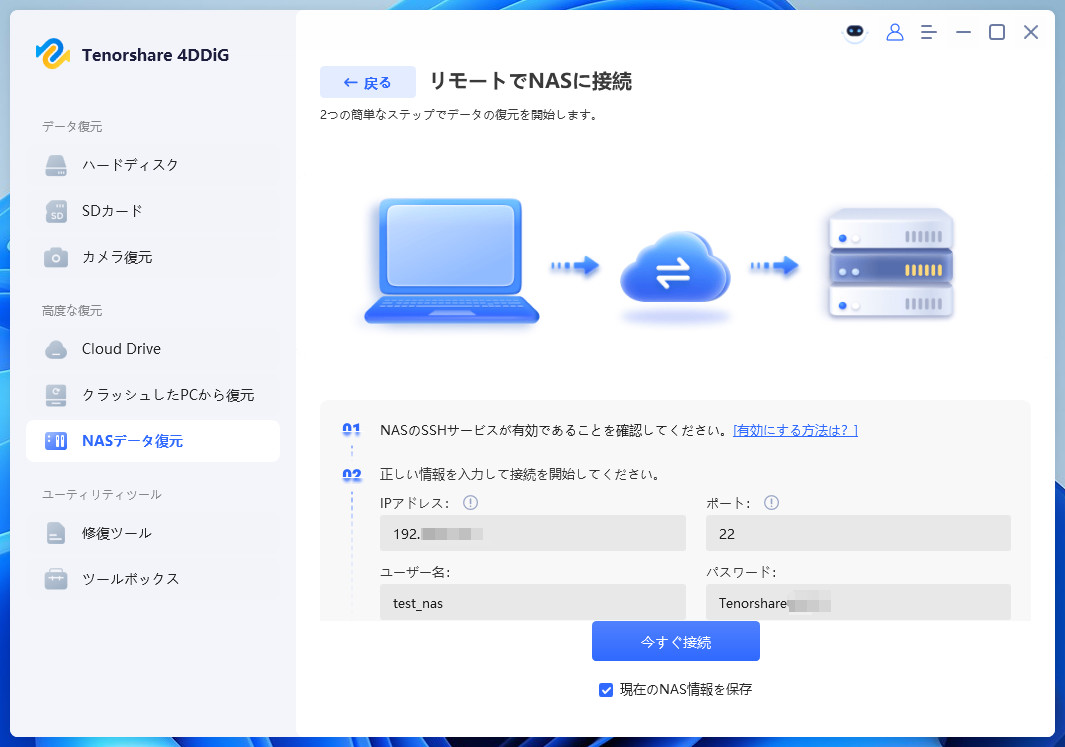Click the info icon beside IPアドレス
The image size is (1065, 747).
(470, 503)
